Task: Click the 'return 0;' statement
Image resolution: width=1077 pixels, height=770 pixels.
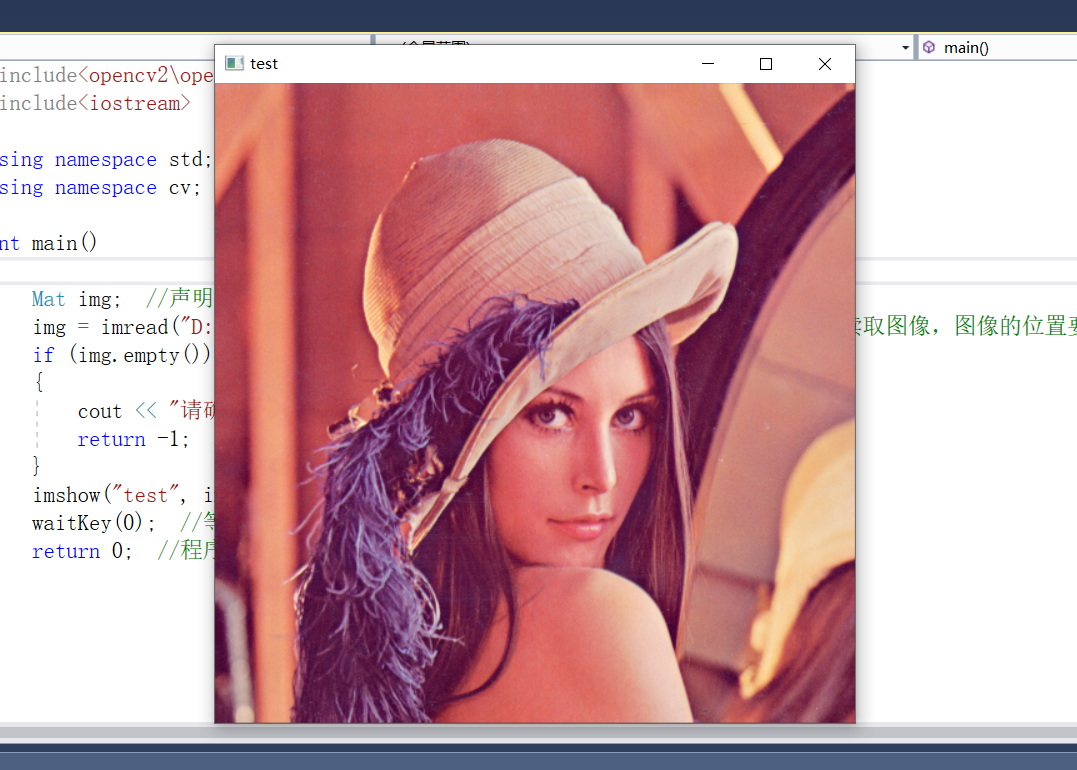Action: coord(82,552)
